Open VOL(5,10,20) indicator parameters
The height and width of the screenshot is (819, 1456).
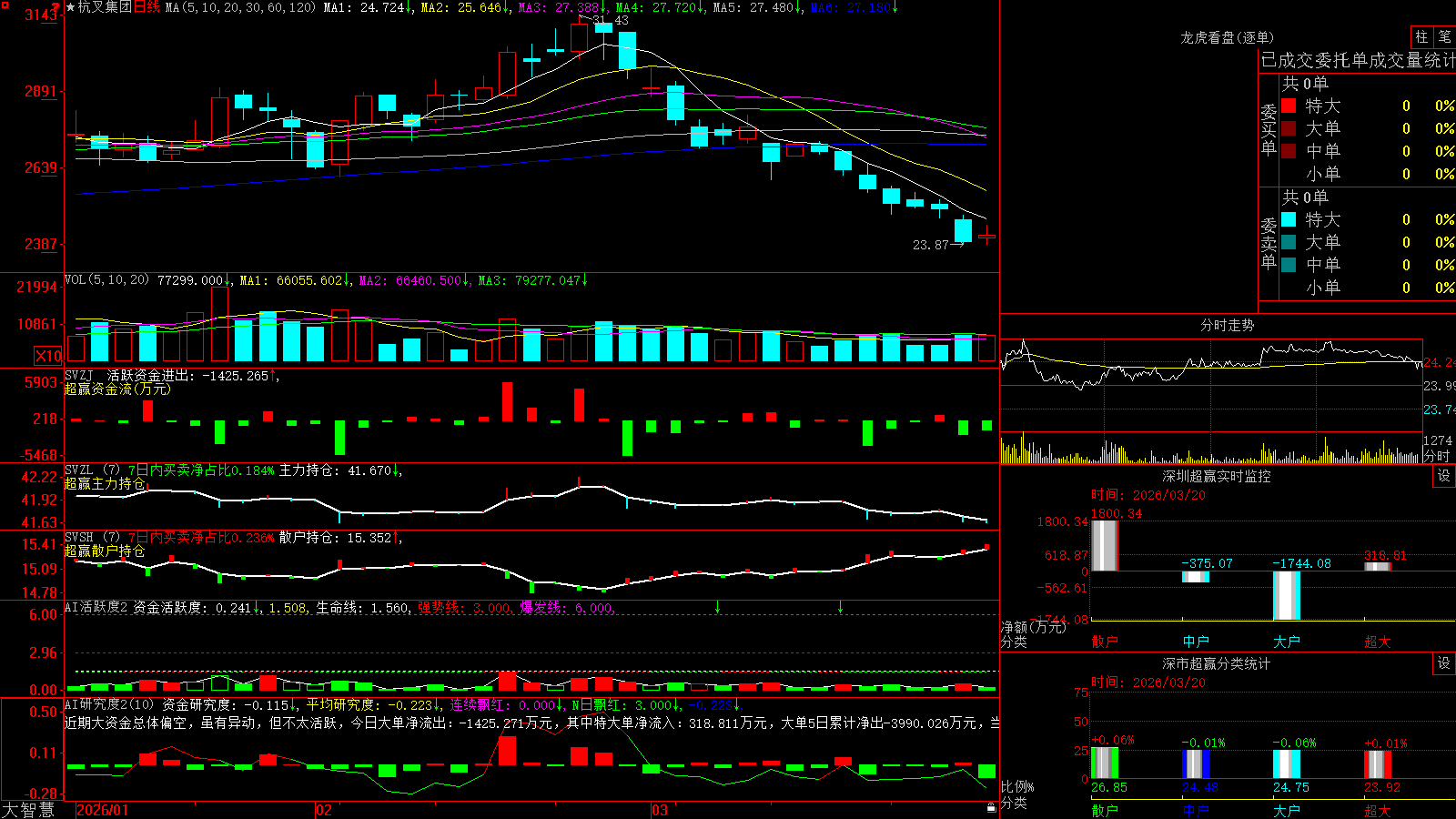[106, 280]
